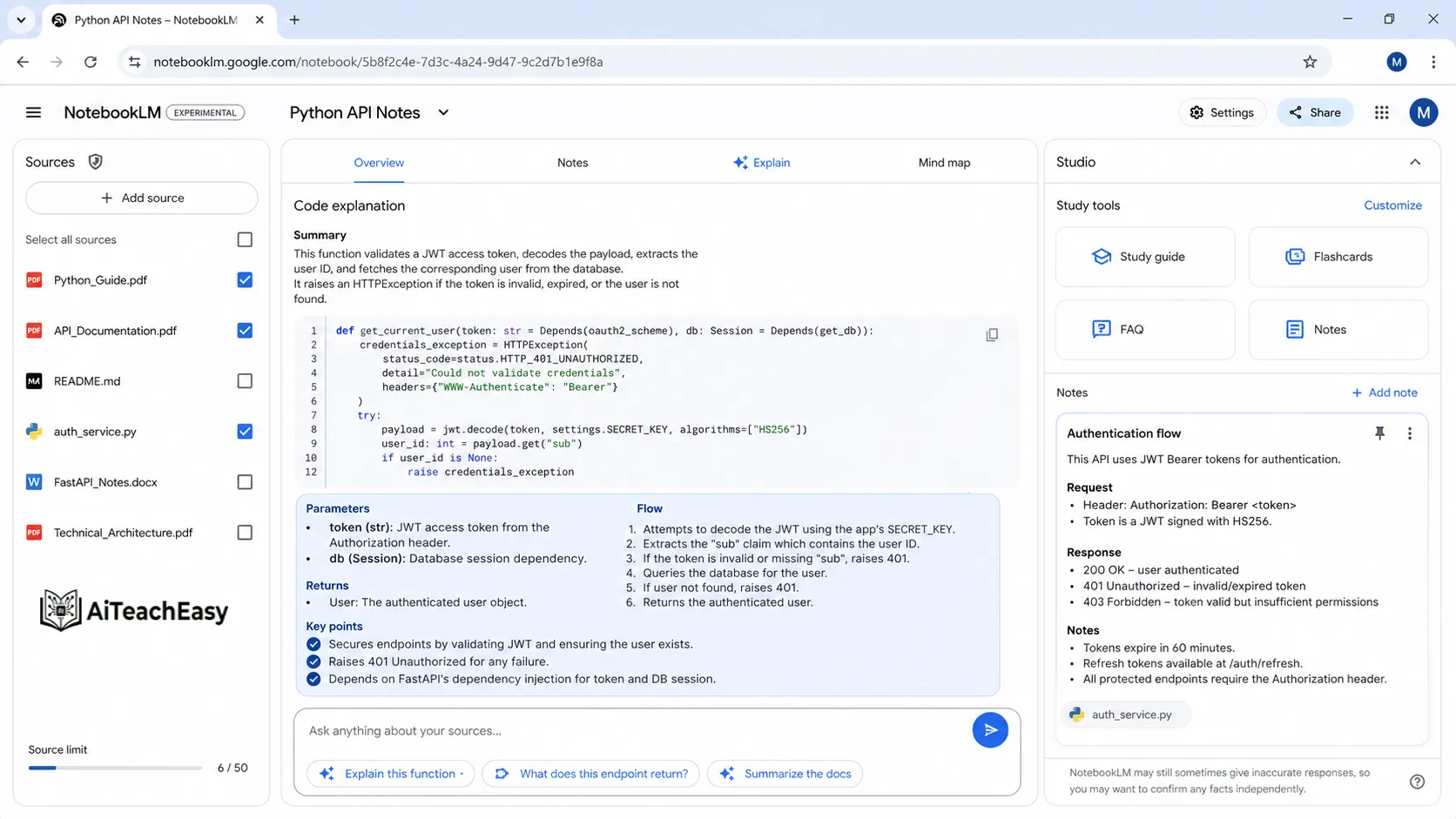
Task: Click the EXPERIMENTAL badge
Action: click(206, 112)
